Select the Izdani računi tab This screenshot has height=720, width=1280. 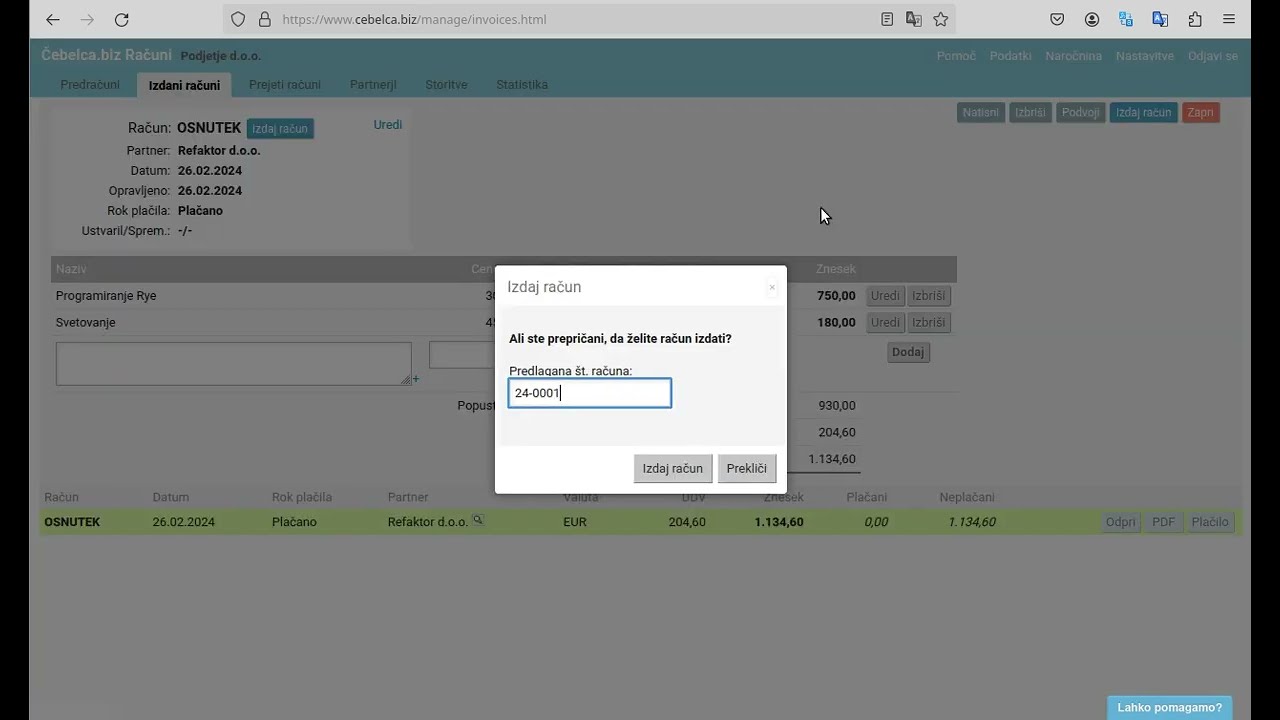[184, 85]
